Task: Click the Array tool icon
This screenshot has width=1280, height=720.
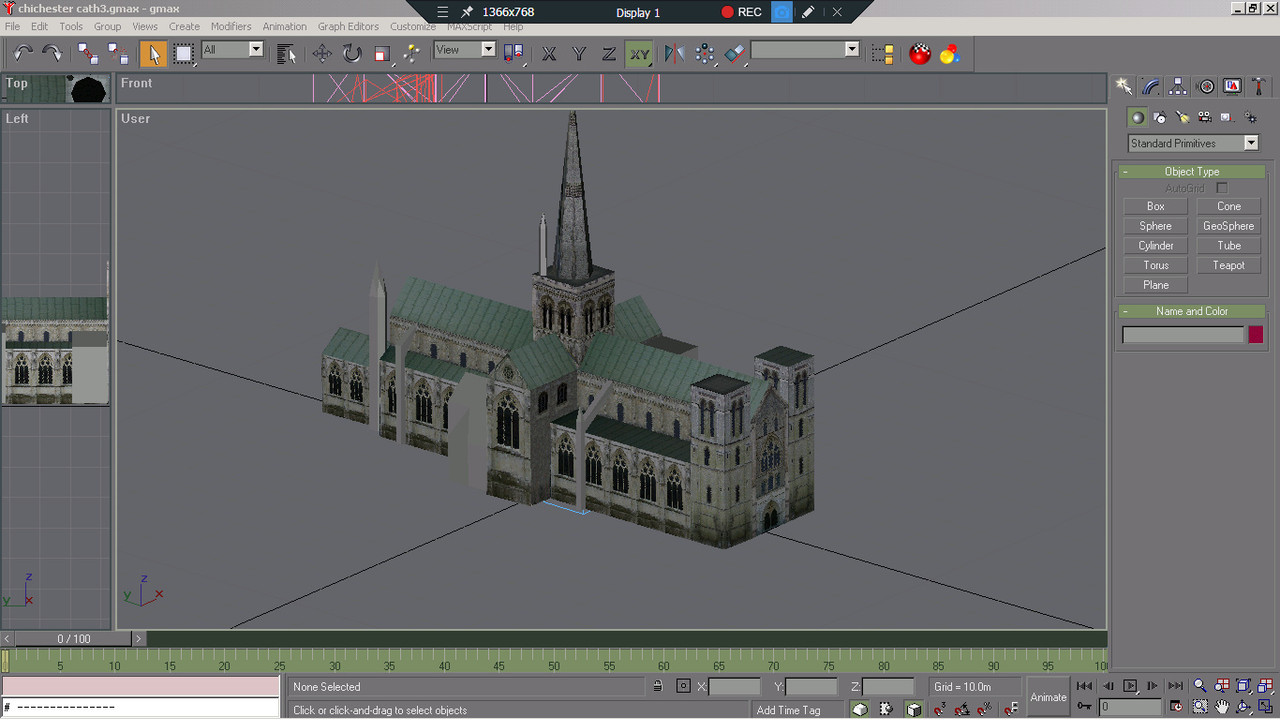Action: point(705,53)
